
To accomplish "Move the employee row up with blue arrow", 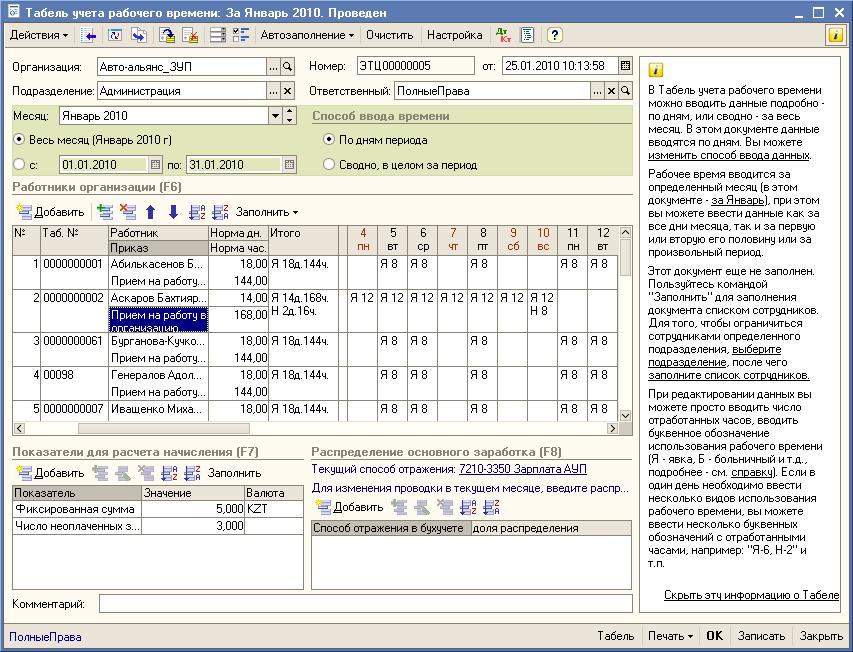I will tap(151, 212).
